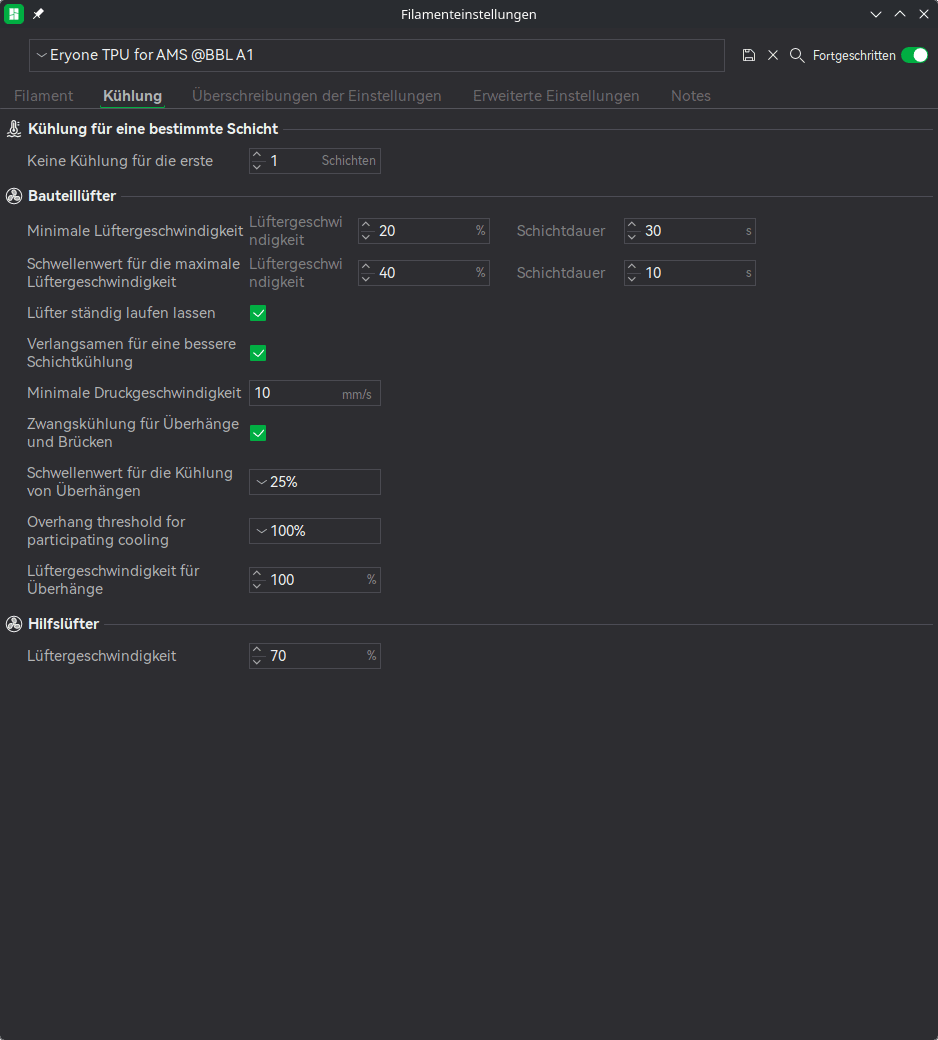Click the Minimale Druckgeschwindigkeit input field
This screenshot has height=1040, width=938.
pos(314,393)
